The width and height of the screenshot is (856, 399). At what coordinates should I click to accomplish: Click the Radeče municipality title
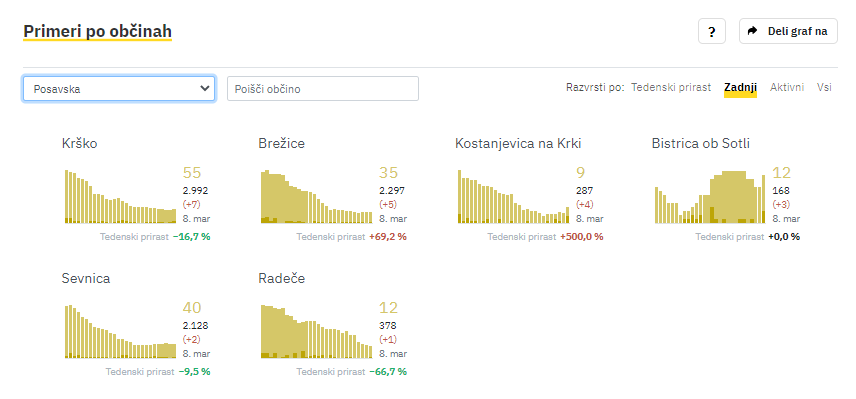[x=282, y=278]
